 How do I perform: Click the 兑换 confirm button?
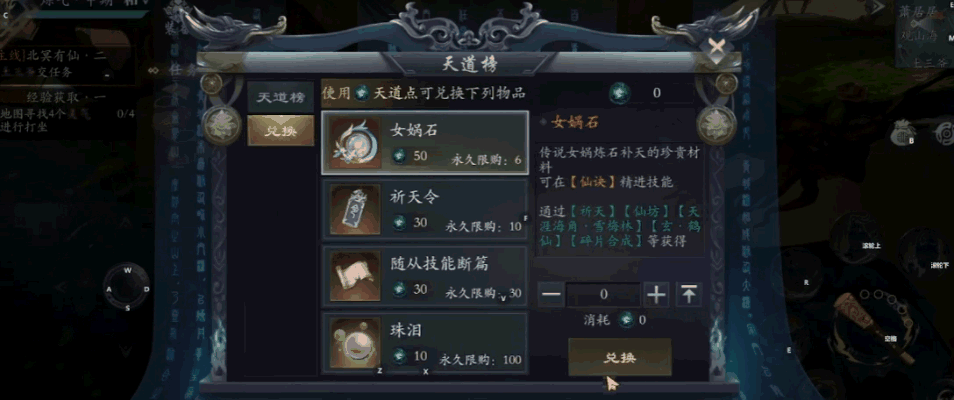click(620, 357)
